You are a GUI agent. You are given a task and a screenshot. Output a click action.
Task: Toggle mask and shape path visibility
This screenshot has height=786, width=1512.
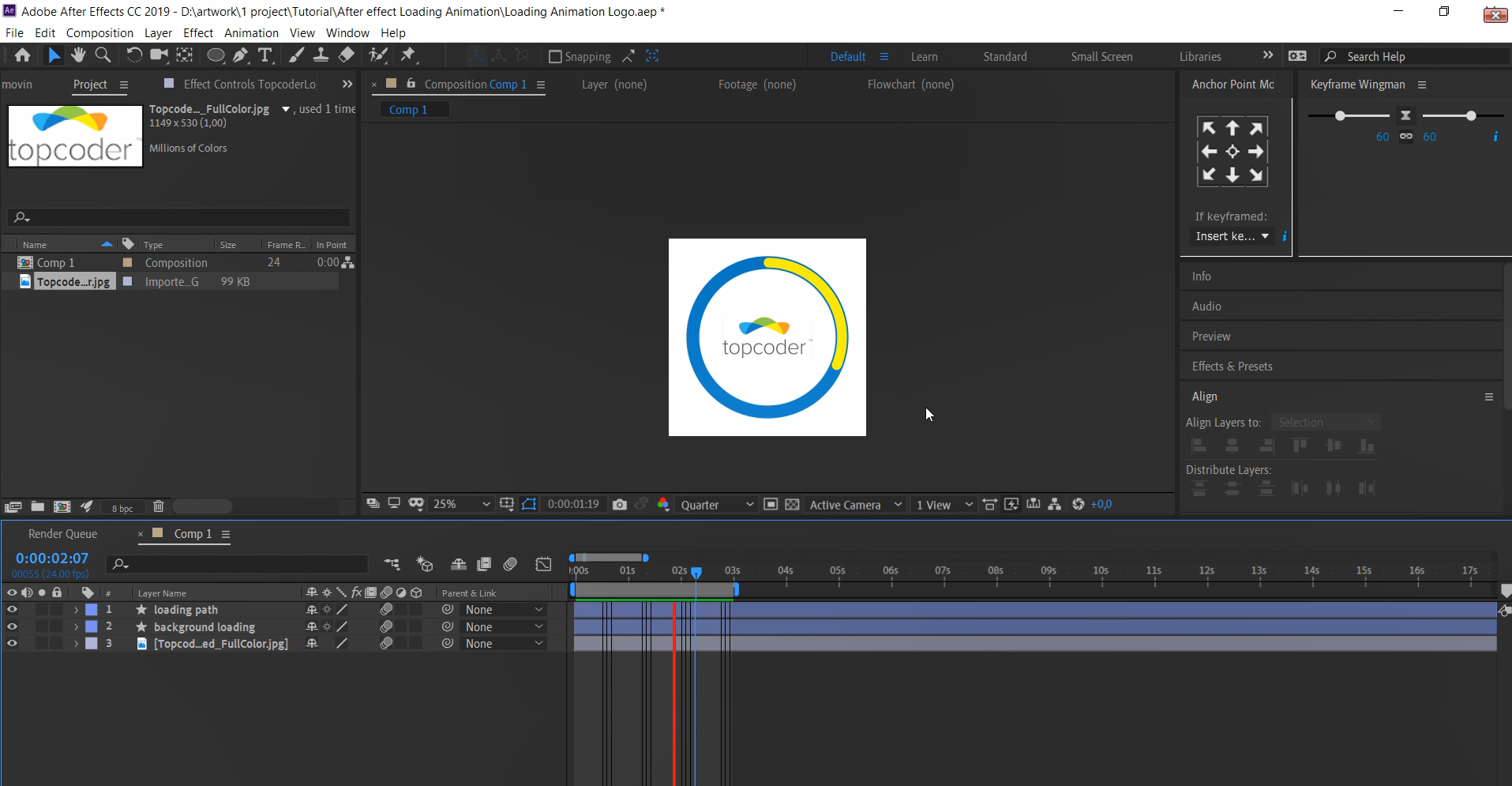tap(529, 504)
